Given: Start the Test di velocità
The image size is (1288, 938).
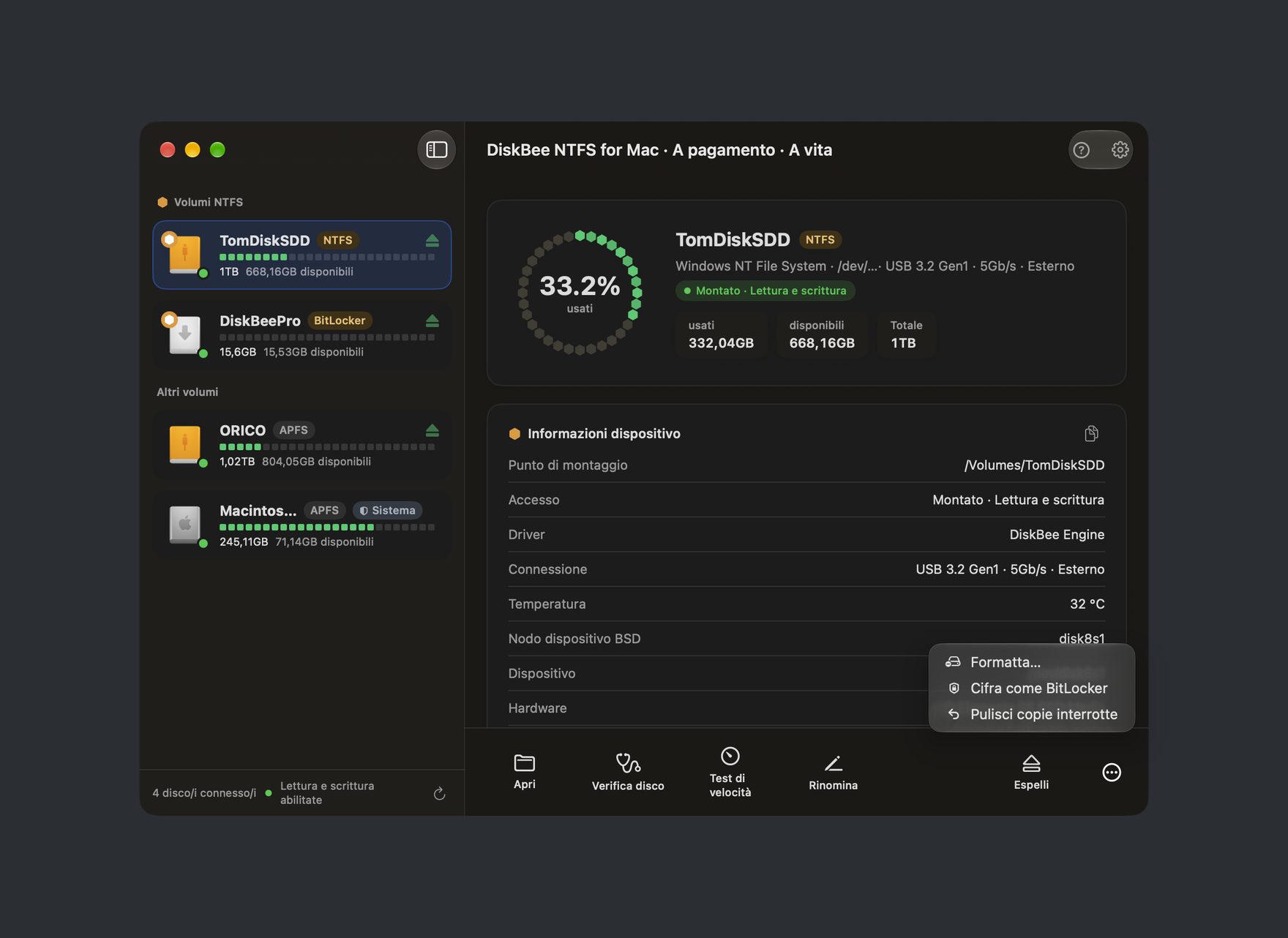Looking at the screenshot, I should tap(730, 773).
